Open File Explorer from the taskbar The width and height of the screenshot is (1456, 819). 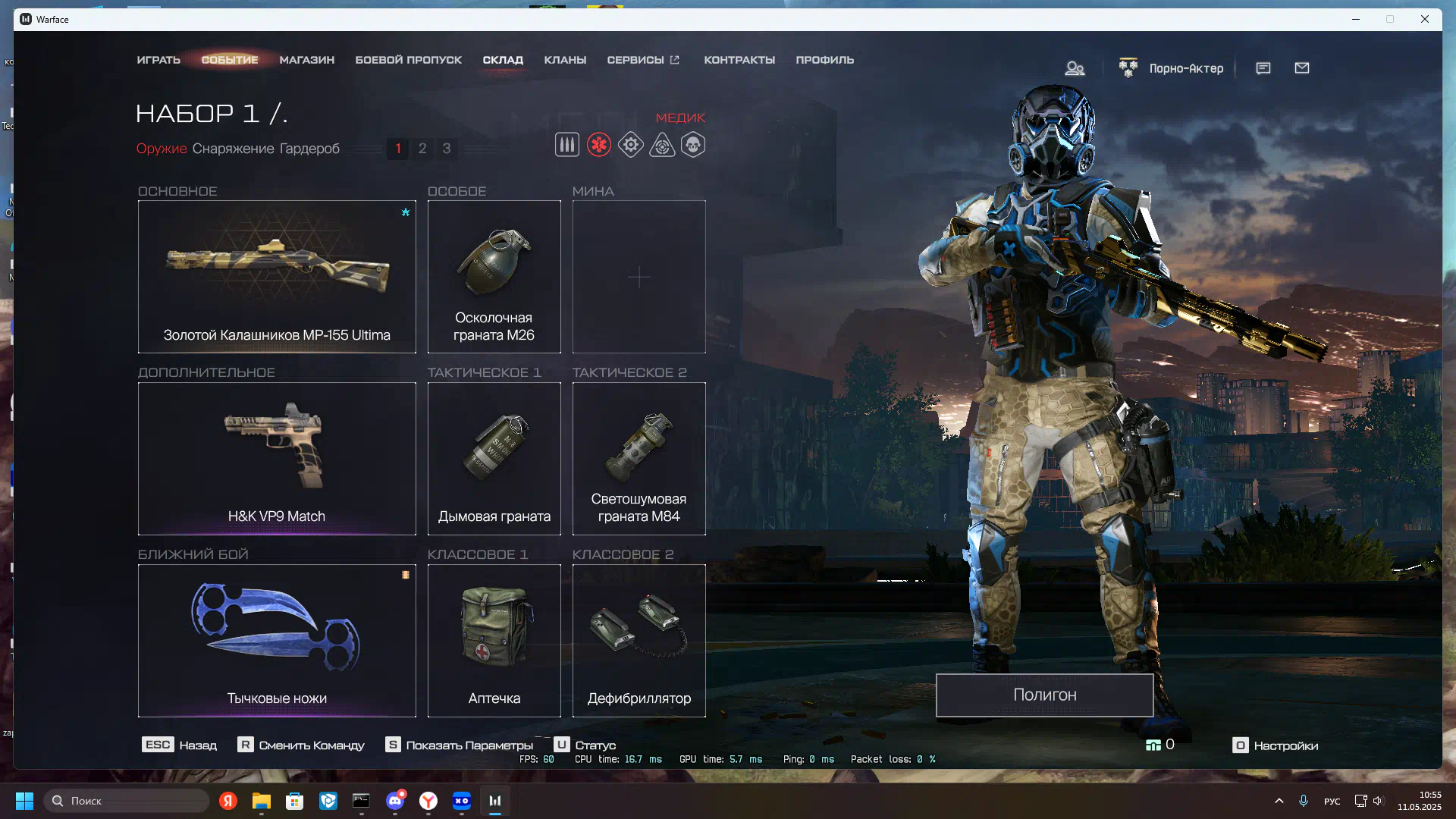click(x=262, y=801)
